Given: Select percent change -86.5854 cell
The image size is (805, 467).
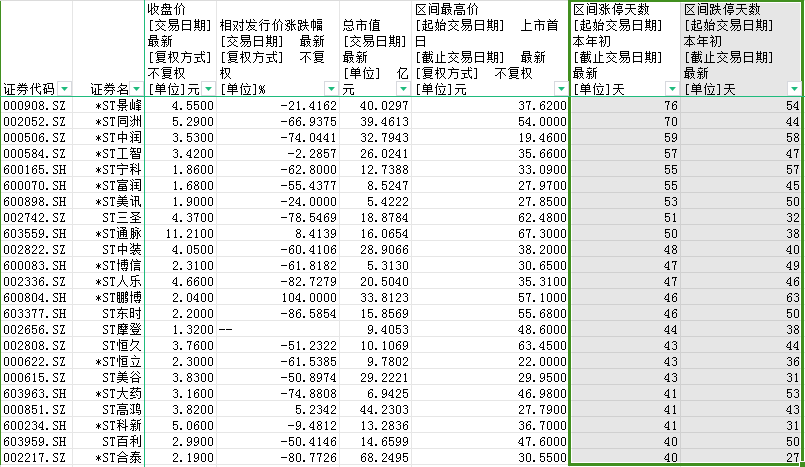Looking at the screenshot, I should click(x=278, y=314).
